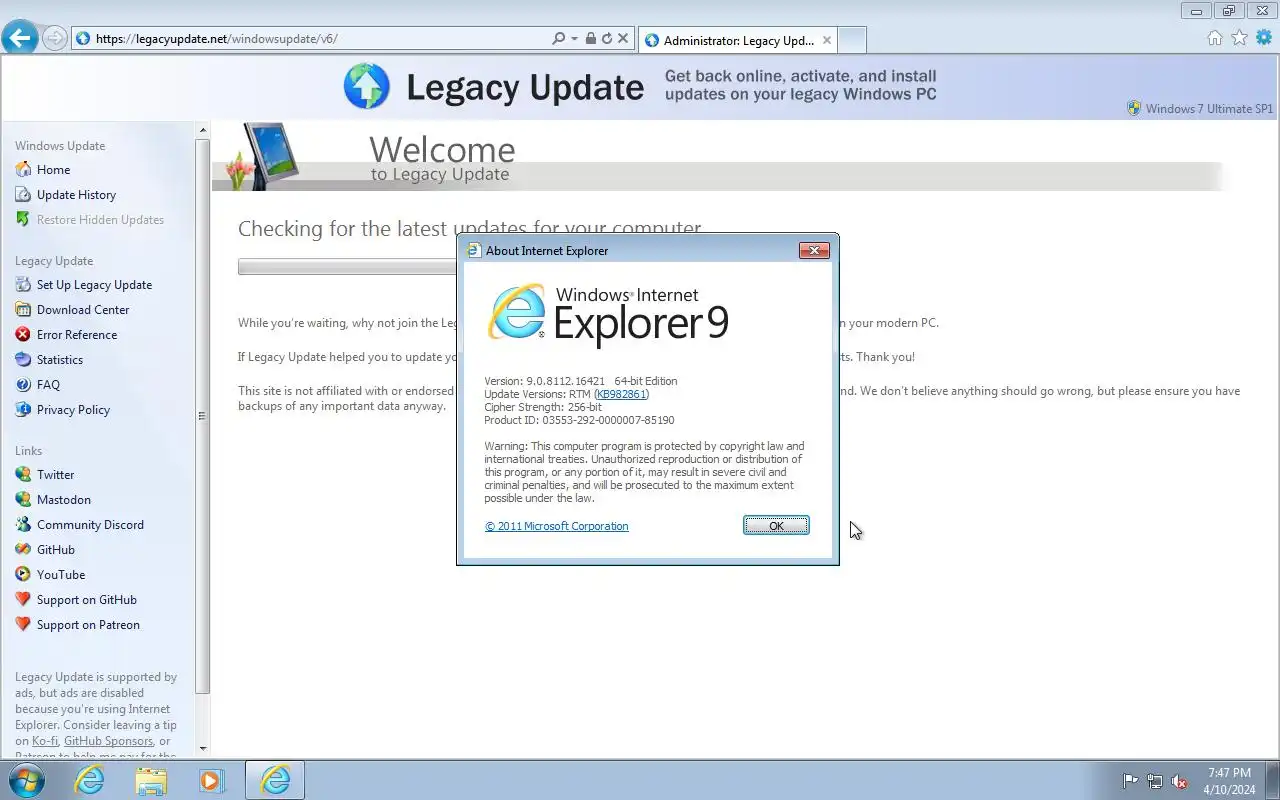Click the Legacy Update globe logo
1280x800 pixels.
(366, 86)
